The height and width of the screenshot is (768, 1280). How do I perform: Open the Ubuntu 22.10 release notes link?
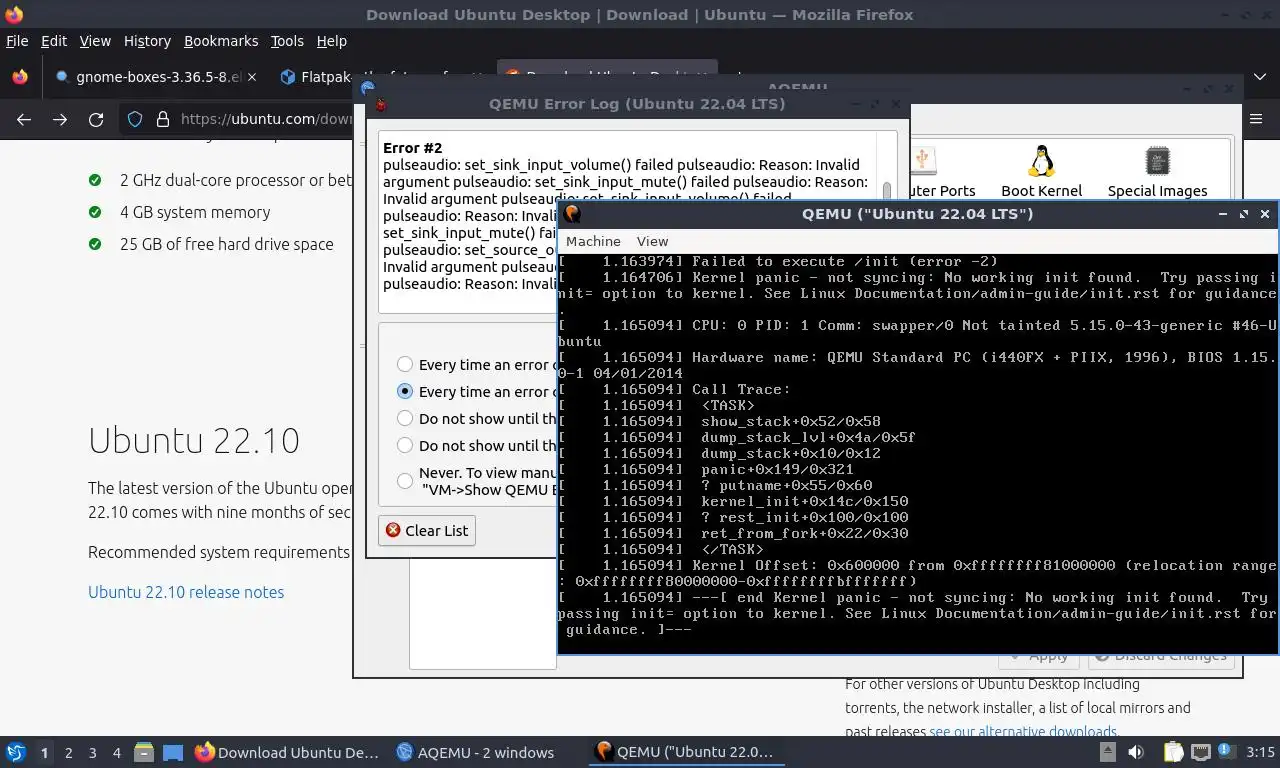click(186, 592)
